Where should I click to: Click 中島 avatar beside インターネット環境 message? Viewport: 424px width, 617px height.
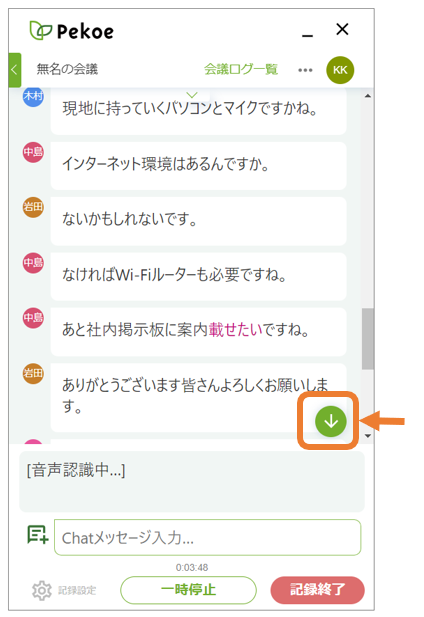click(33, 152)
